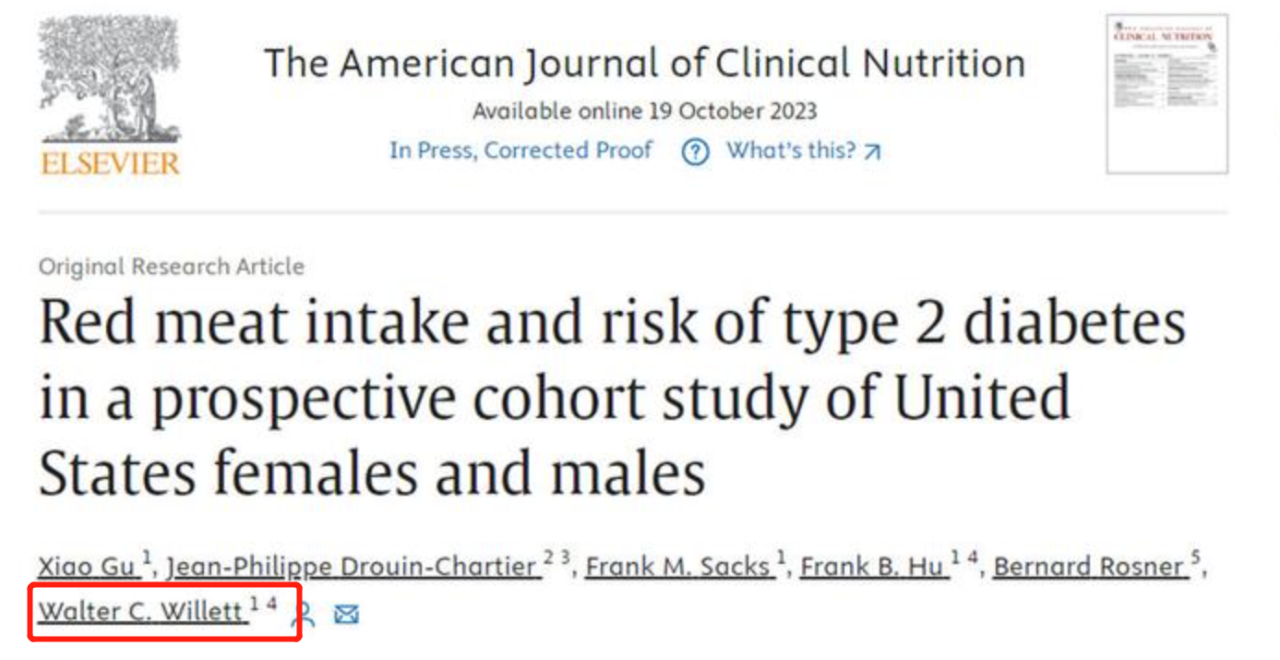1280x660 pixels.
Task: Open The American Journal of Clinical Nutrition
Action: [645, 64]
